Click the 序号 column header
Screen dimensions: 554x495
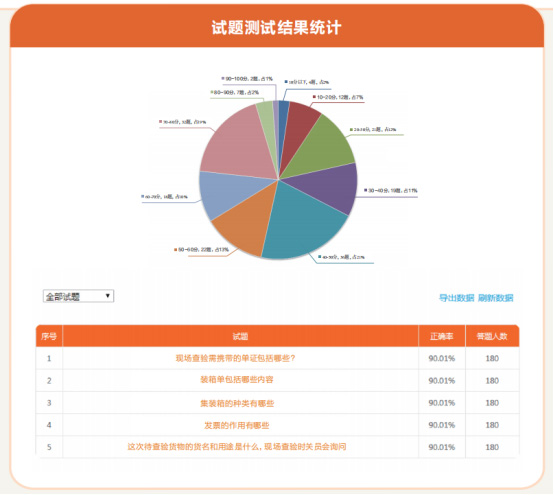click(x=49, y=336)
